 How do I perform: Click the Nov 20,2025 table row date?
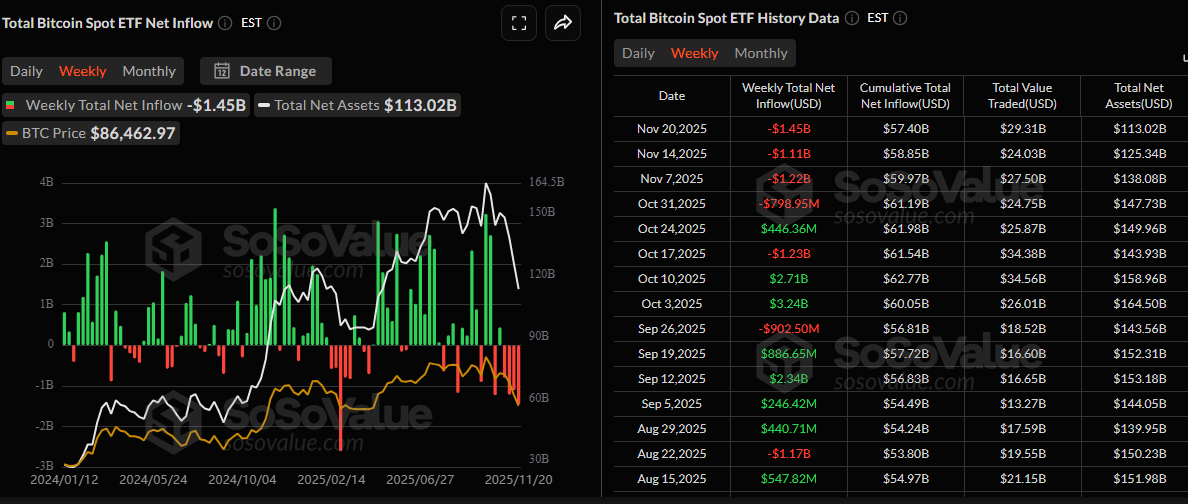pyautogui.click(x=671, y=128)
